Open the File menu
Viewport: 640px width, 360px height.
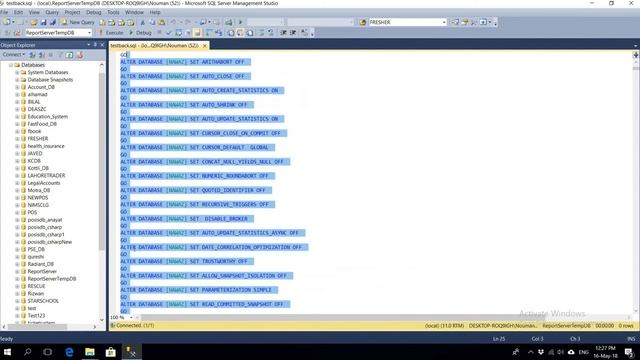pos(4,12)
